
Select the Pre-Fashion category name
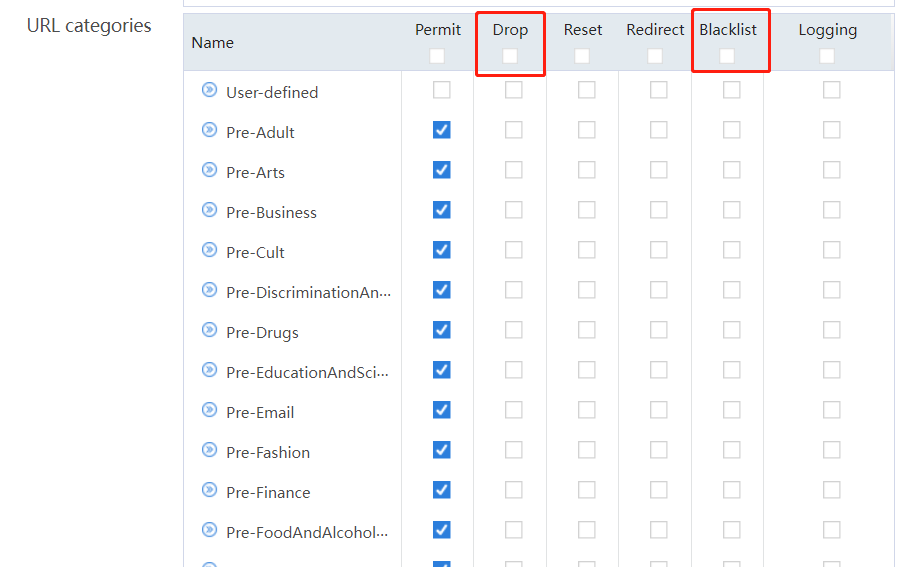click(268, 453)
